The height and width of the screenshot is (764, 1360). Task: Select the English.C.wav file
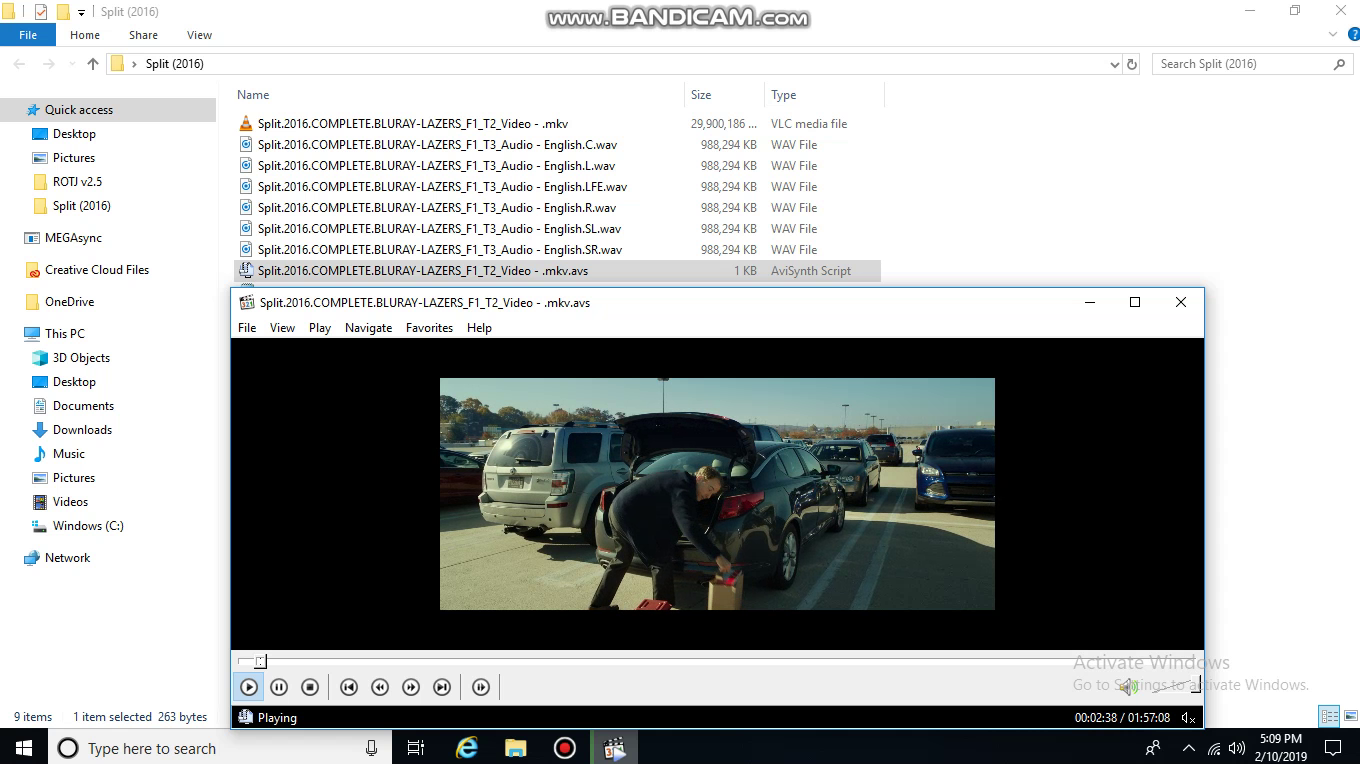(437, 145)
